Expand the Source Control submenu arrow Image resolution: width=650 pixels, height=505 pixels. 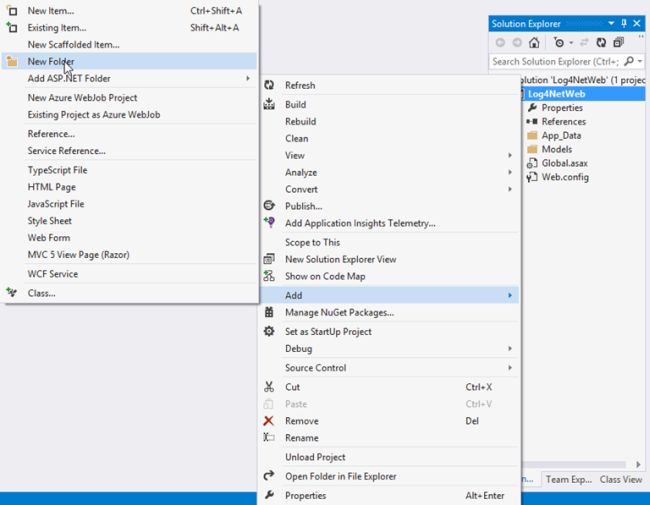point(510,368)
